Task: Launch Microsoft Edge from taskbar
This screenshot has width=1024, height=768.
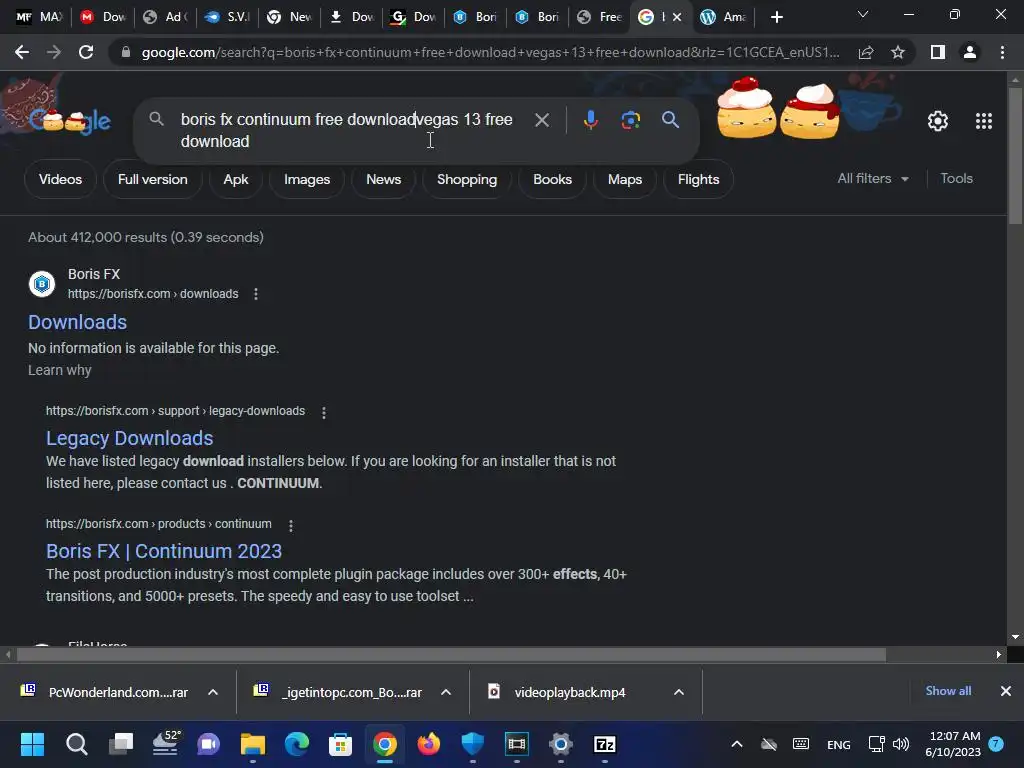Action: [296, 744]
